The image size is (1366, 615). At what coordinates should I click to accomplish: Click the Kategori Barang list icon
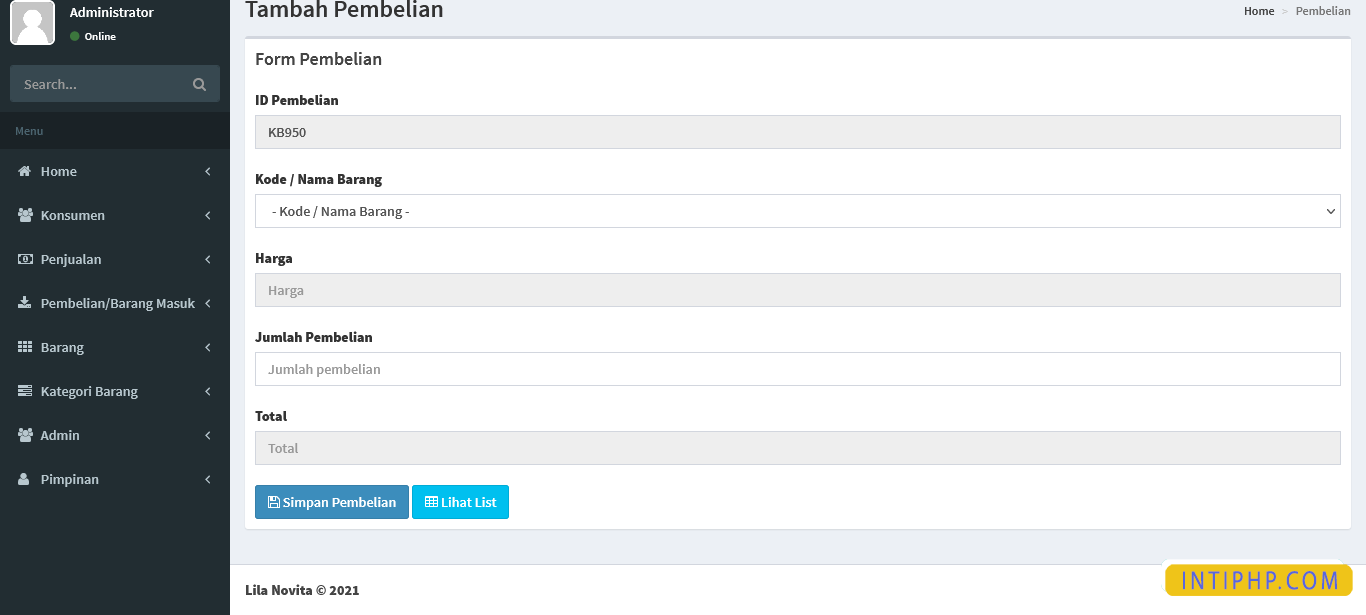click(25, 392)
